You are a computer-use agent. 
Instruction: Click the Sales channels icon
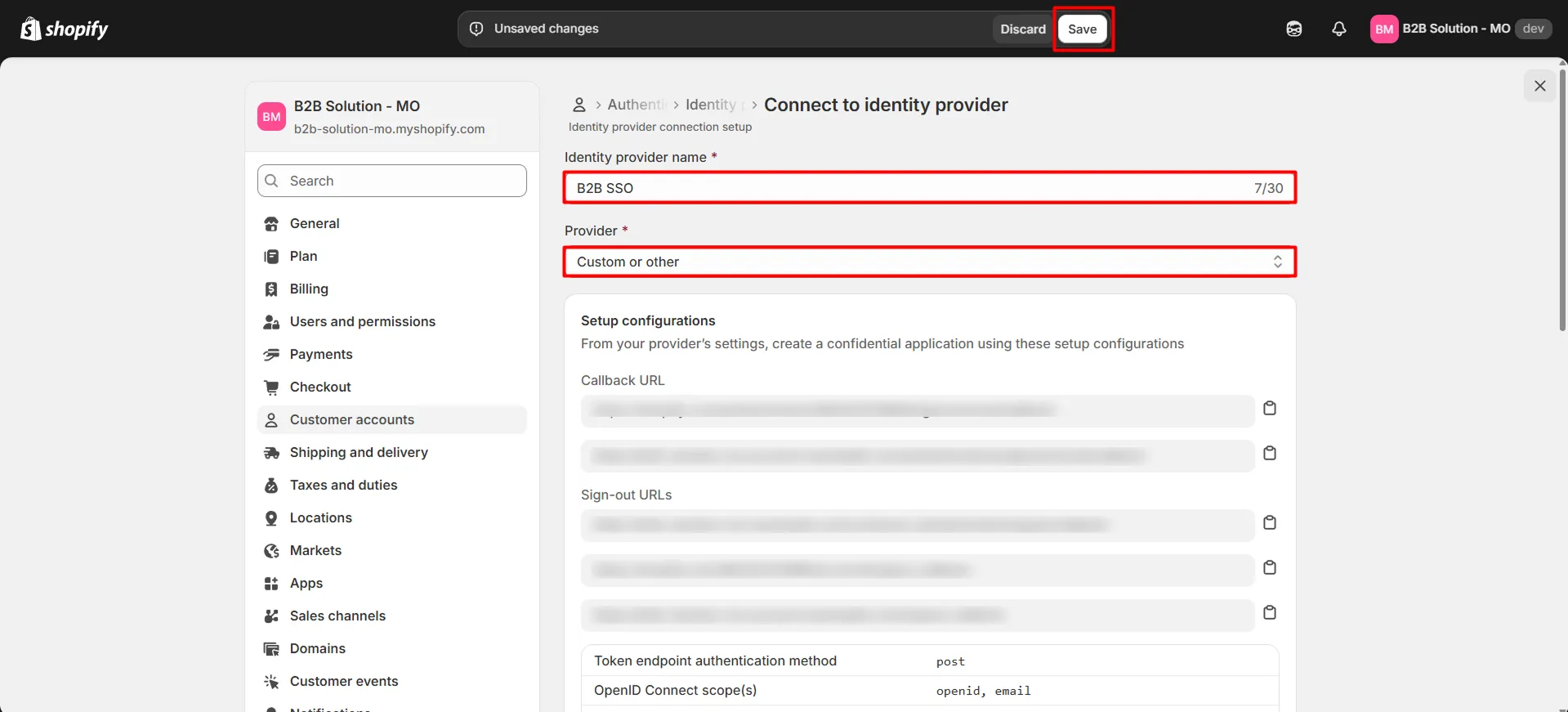coord(271,616)
